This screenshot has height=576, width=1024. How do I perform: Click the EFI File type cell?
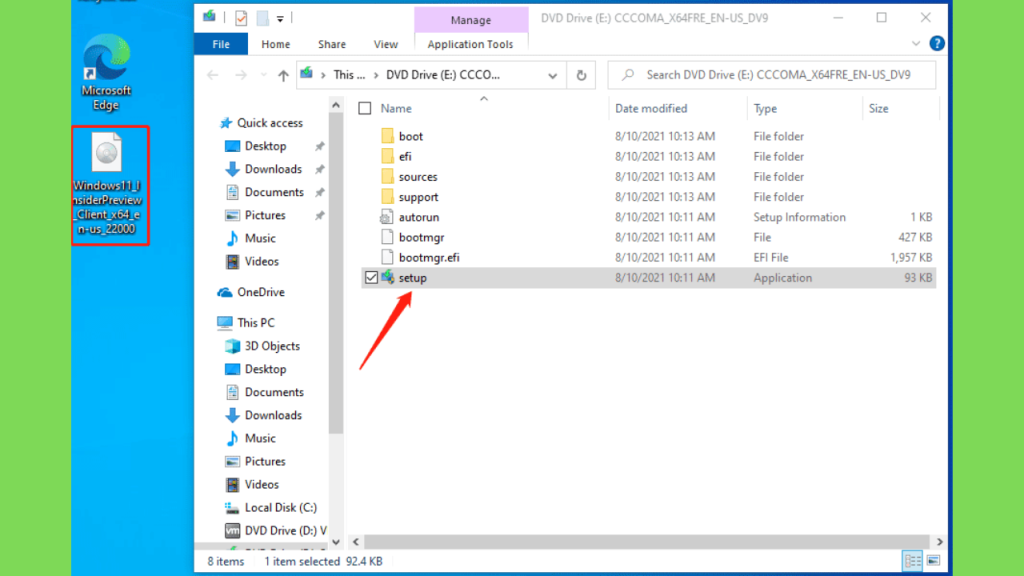point(771,257)
